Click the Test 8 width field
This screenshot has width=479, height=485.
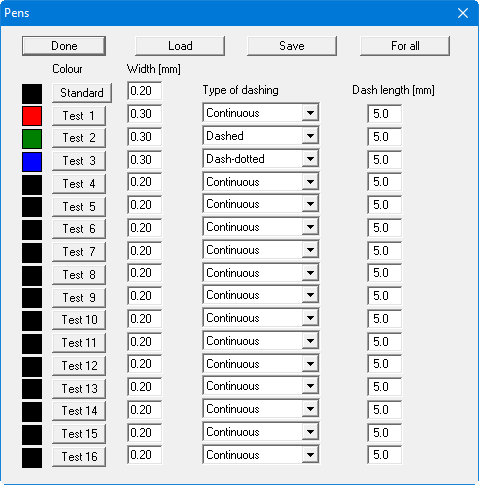point(145,273)
